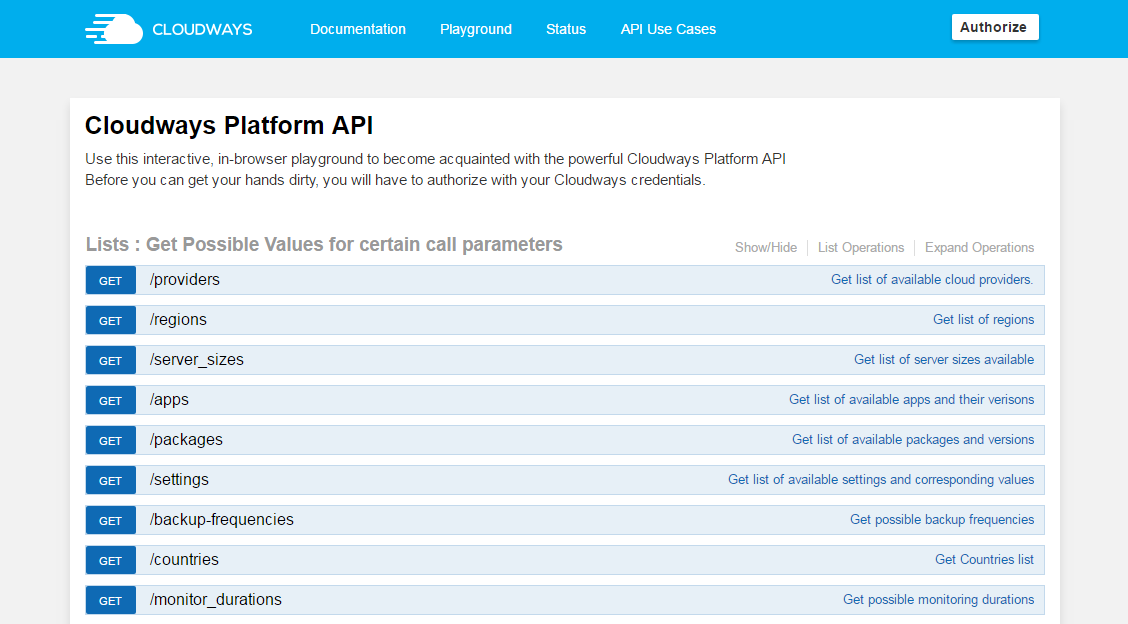
Task: Expand the /backup-frequencies endpoint path
Action: (x=222, y=520)
